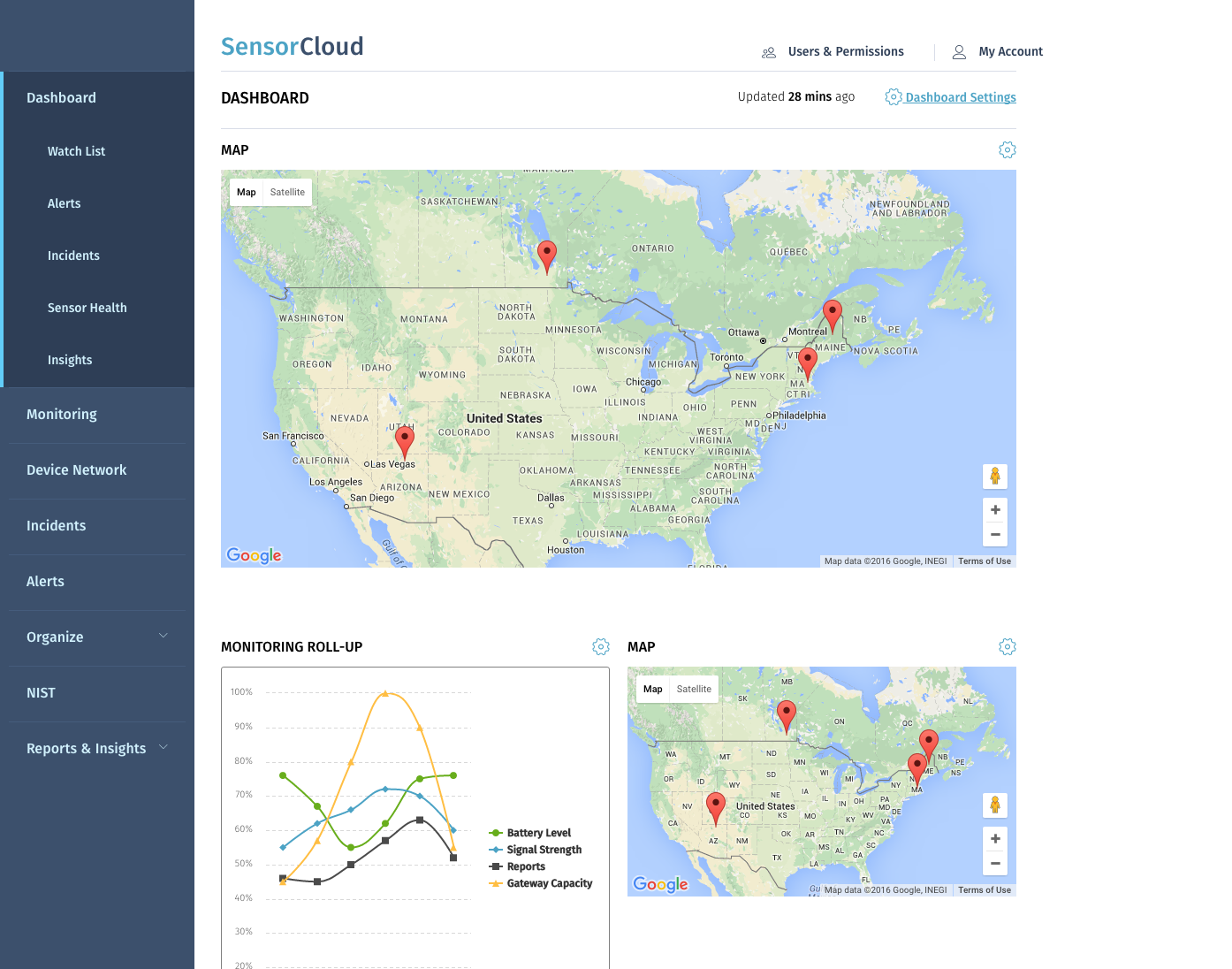
Task: Click the first Battery Level data point
Action: [x=283, y=775]
